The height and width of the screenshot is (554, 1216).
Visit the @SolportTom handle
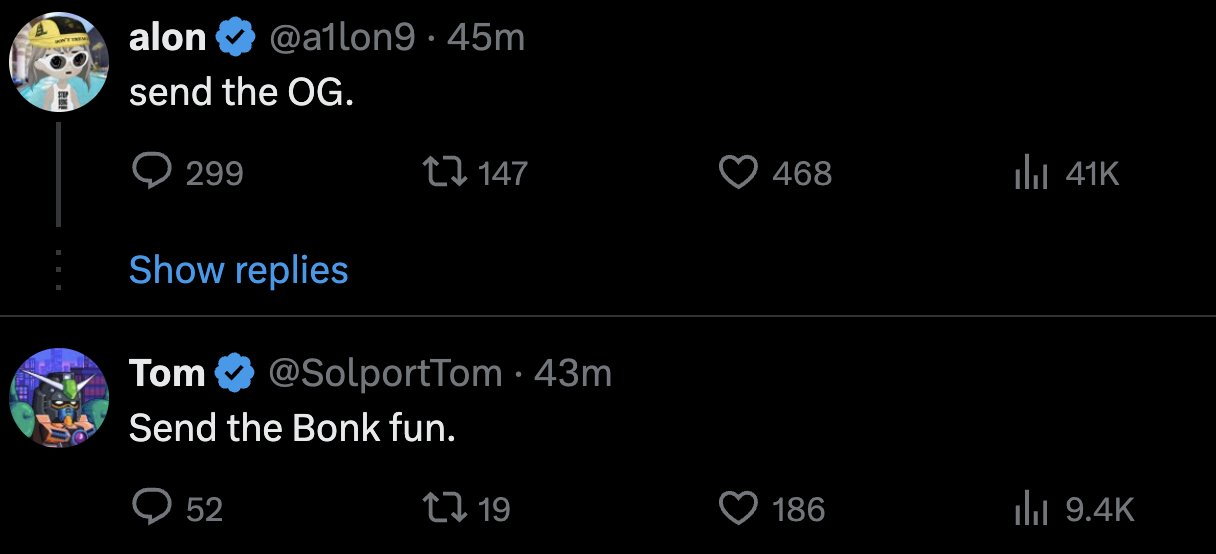click(384, 373)
